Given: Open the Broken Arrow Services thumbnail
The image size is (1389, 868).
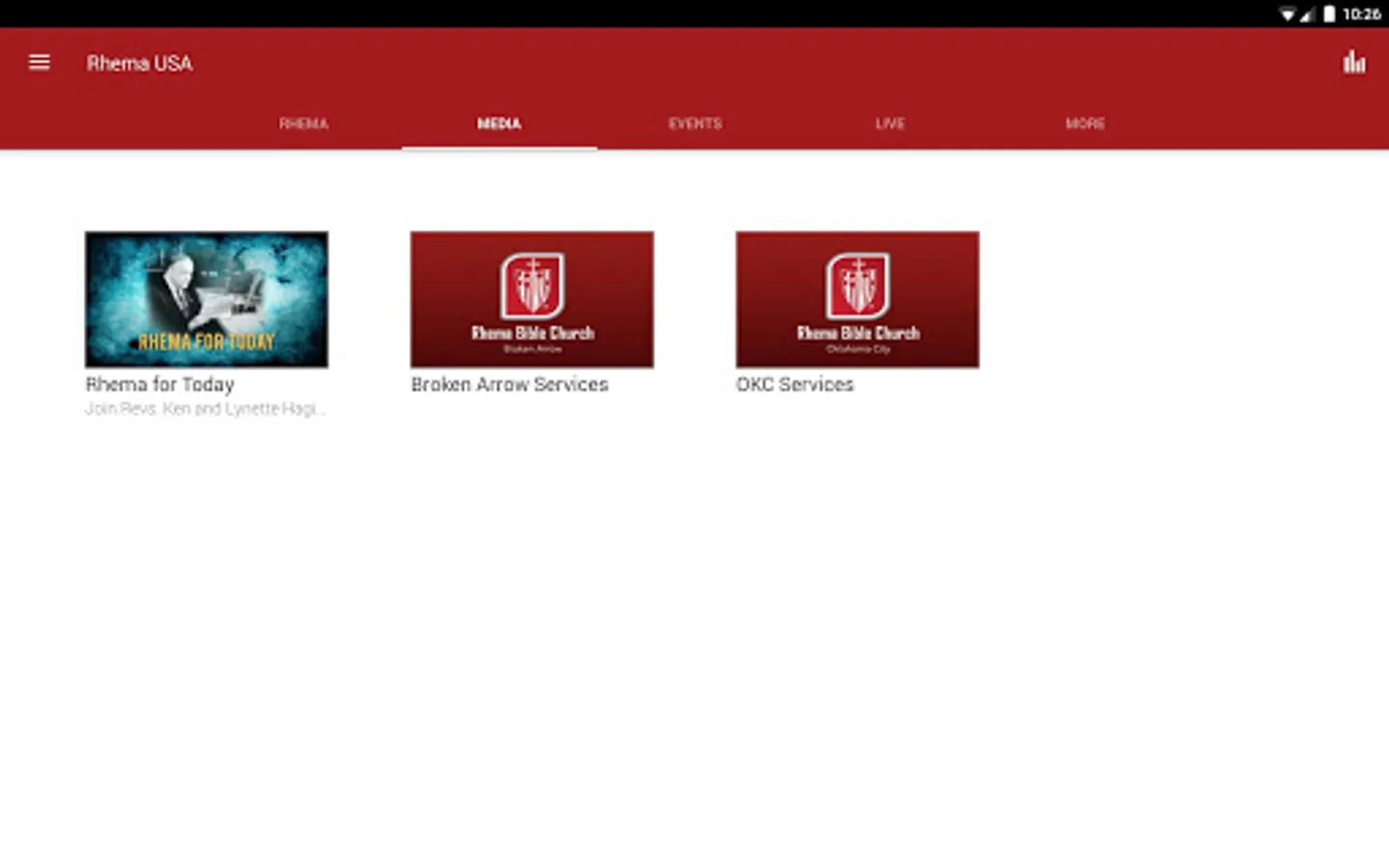Looking at the screenshot, I should (x=531, y=299).
